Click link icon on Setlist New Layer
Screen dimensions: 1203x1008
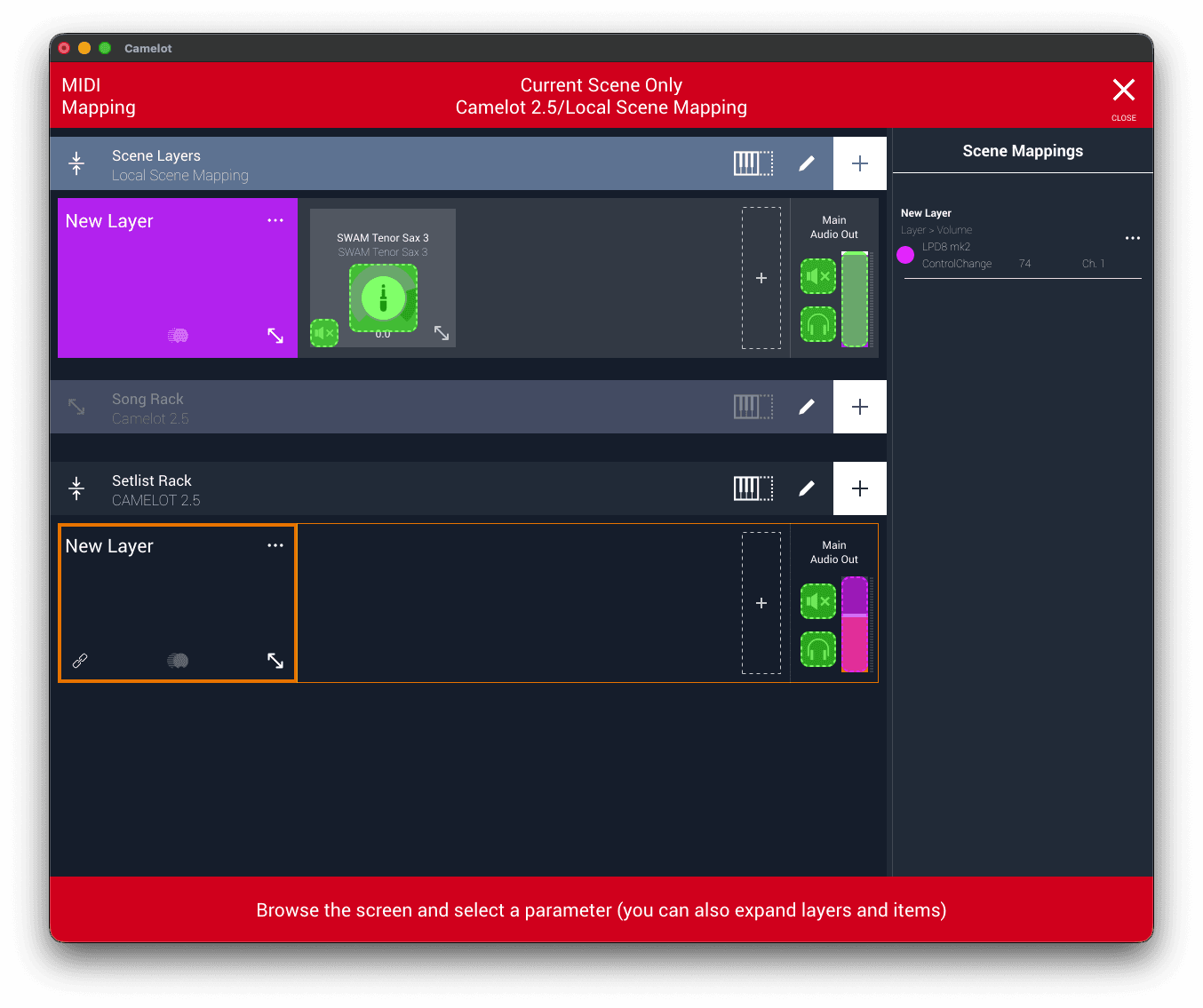tap(80, 661)
